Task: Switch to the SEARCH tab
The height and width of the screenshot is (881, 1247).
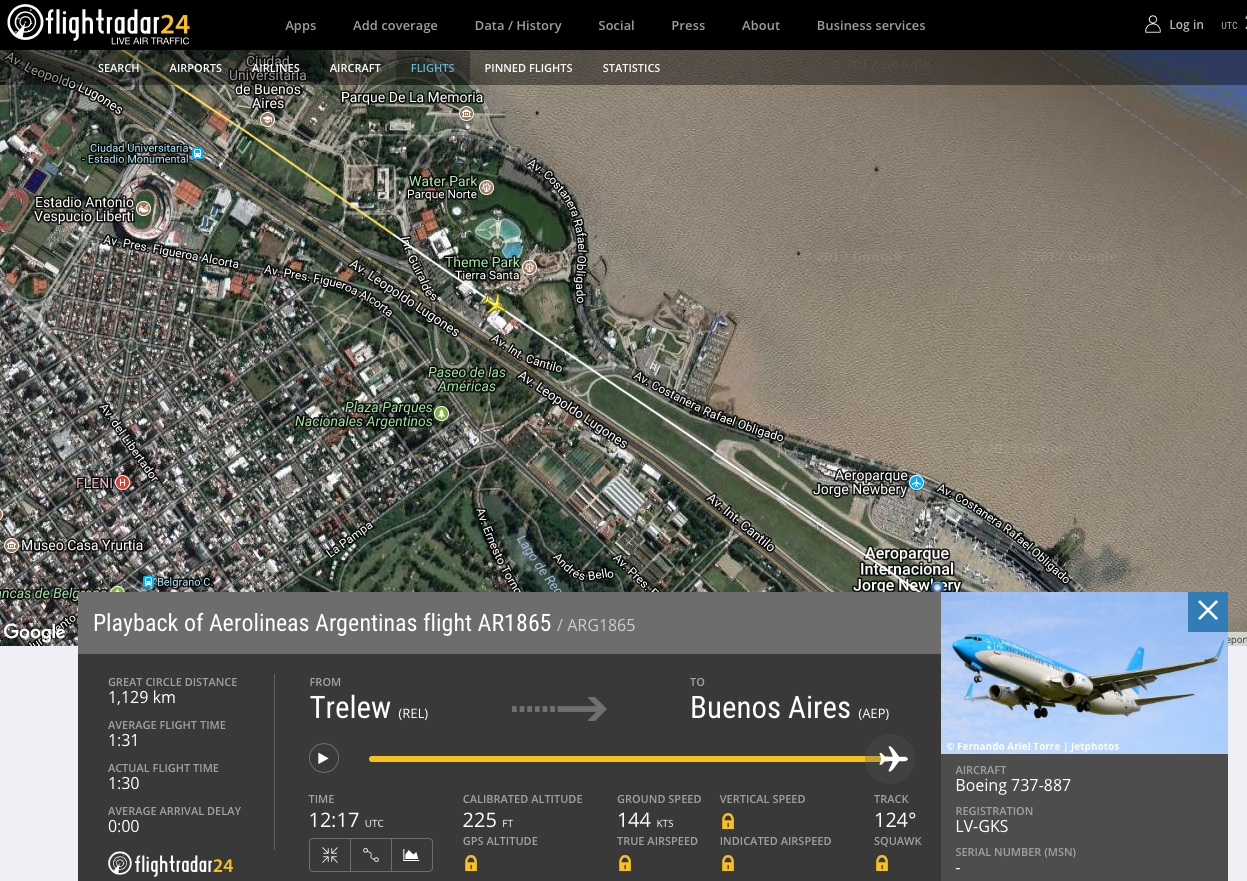Action: pos(119,68)
